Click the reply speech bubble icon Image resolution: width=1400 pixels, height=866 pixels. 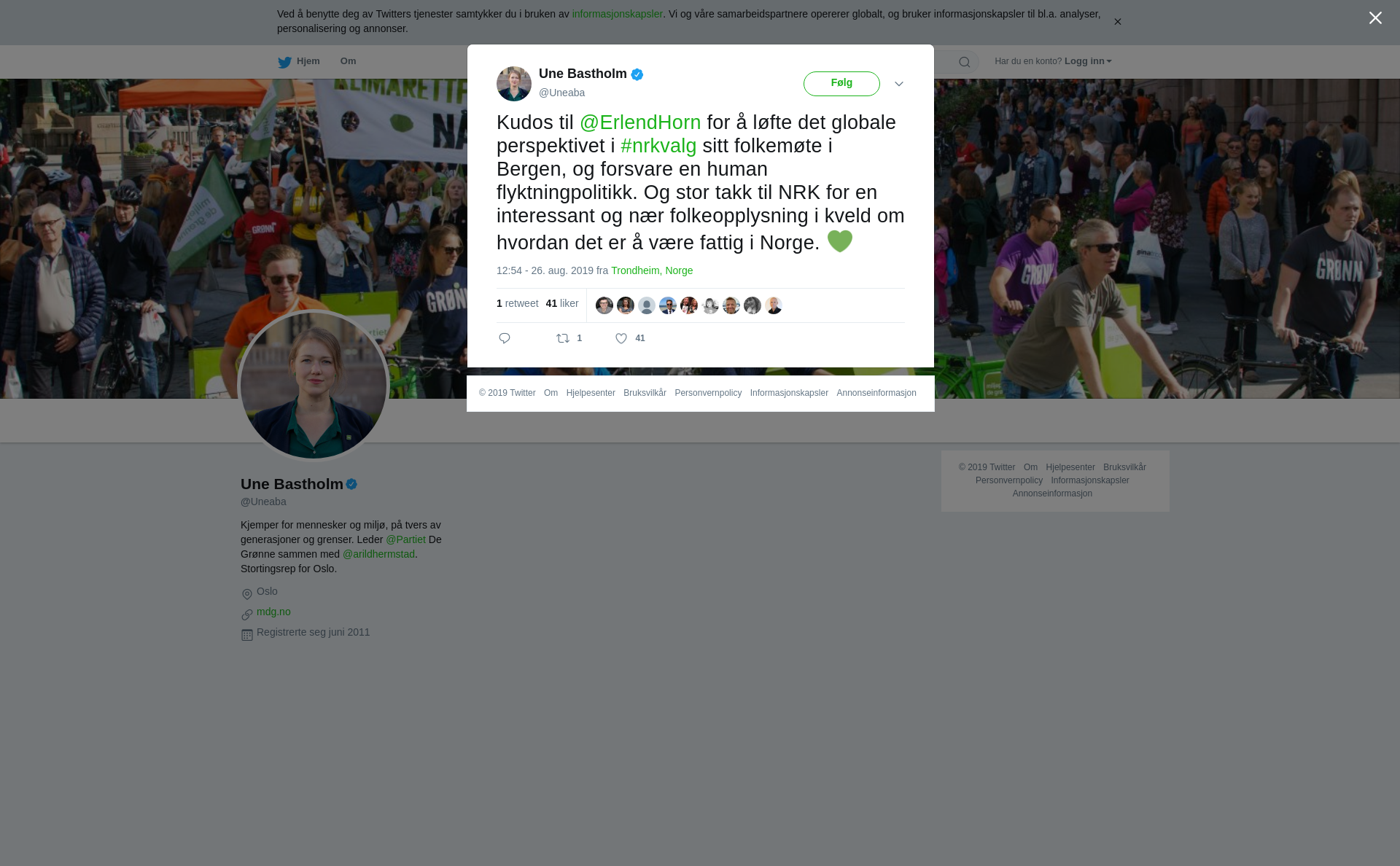pyautogui.click(x=505, y=338)
